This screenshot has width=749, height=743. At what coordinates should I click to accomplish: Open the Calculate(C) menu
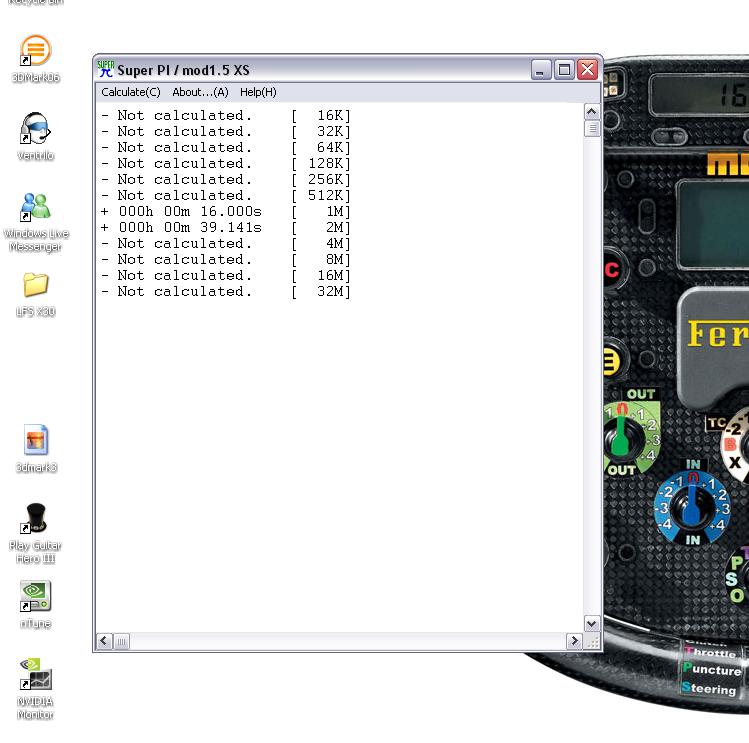click(130, 92)
